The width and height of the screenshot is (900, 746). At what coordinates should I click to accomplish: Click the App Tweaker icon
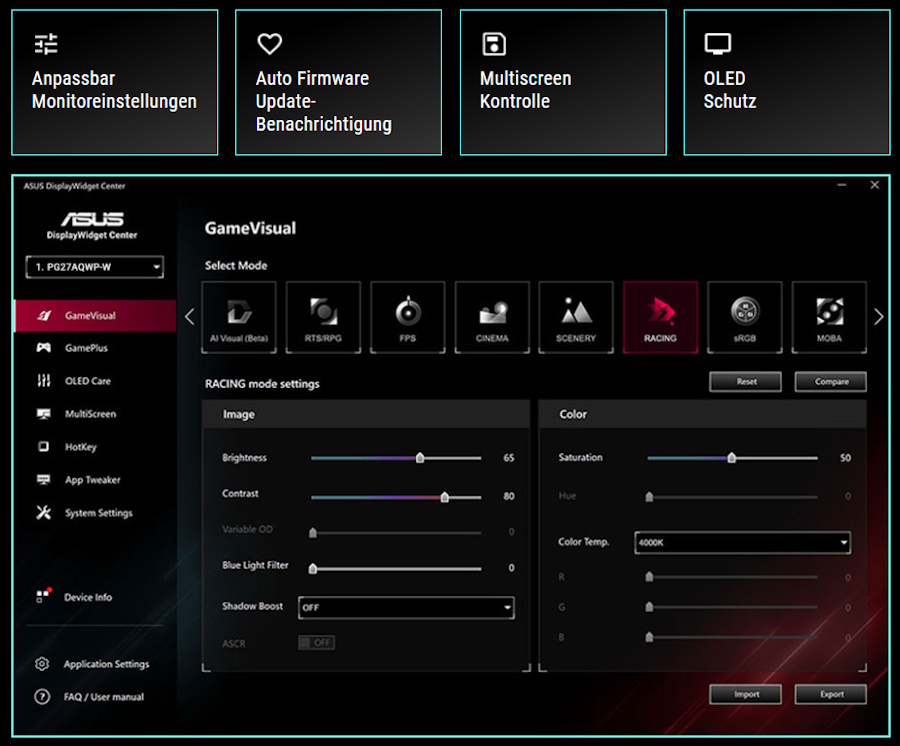coord(44,479)
